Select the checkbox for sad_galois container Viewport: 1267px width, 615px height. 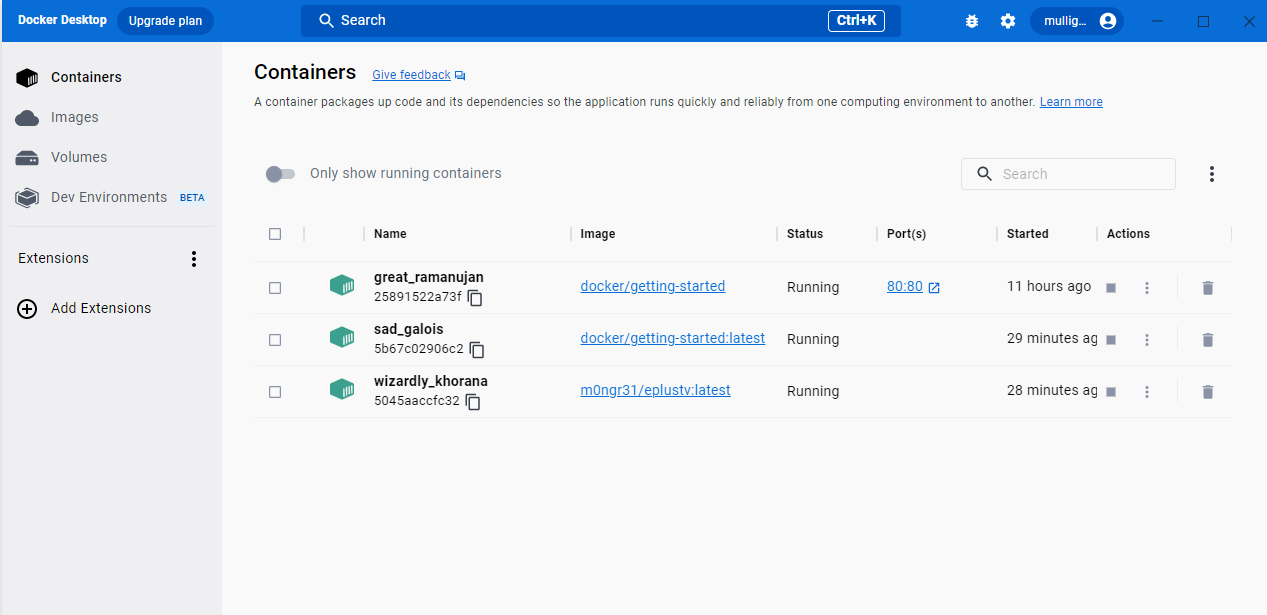tap(275, 339)
